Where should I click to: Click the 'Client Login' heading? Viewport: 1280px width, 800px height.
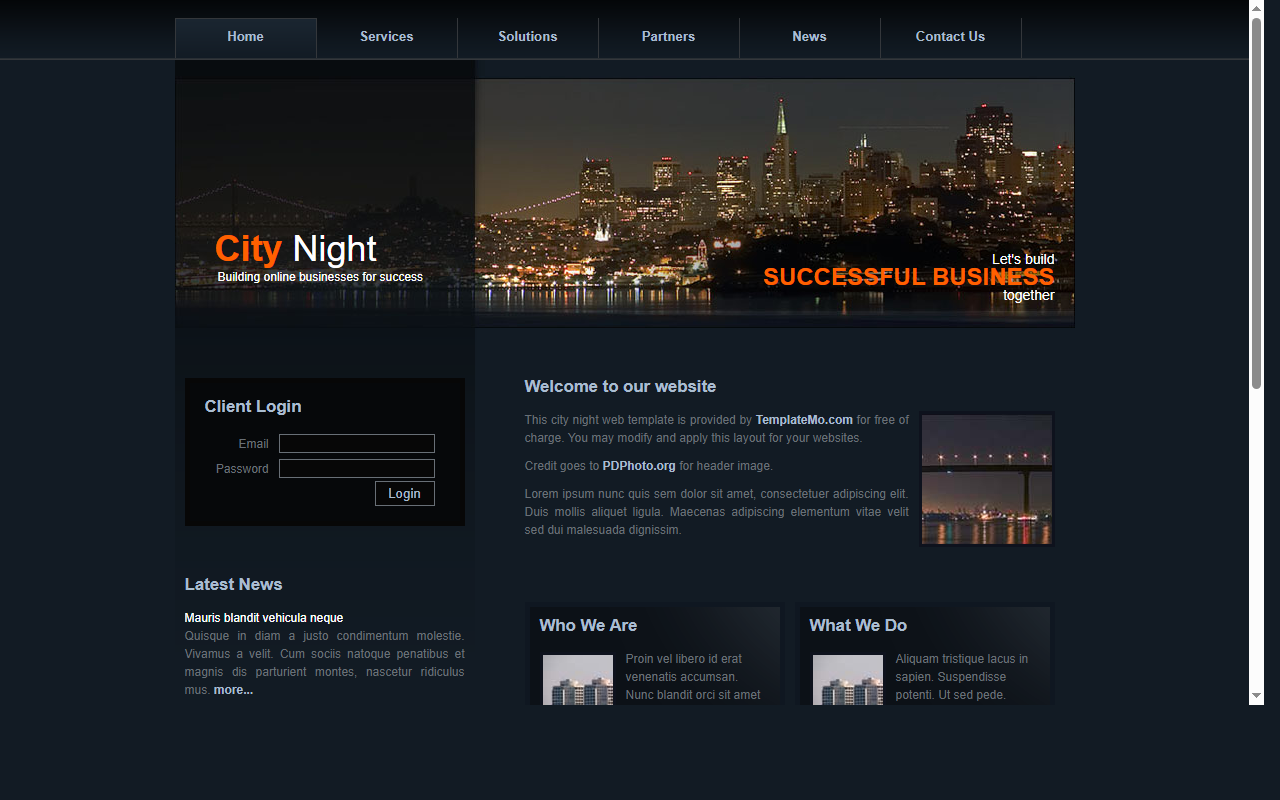(253, 407)
